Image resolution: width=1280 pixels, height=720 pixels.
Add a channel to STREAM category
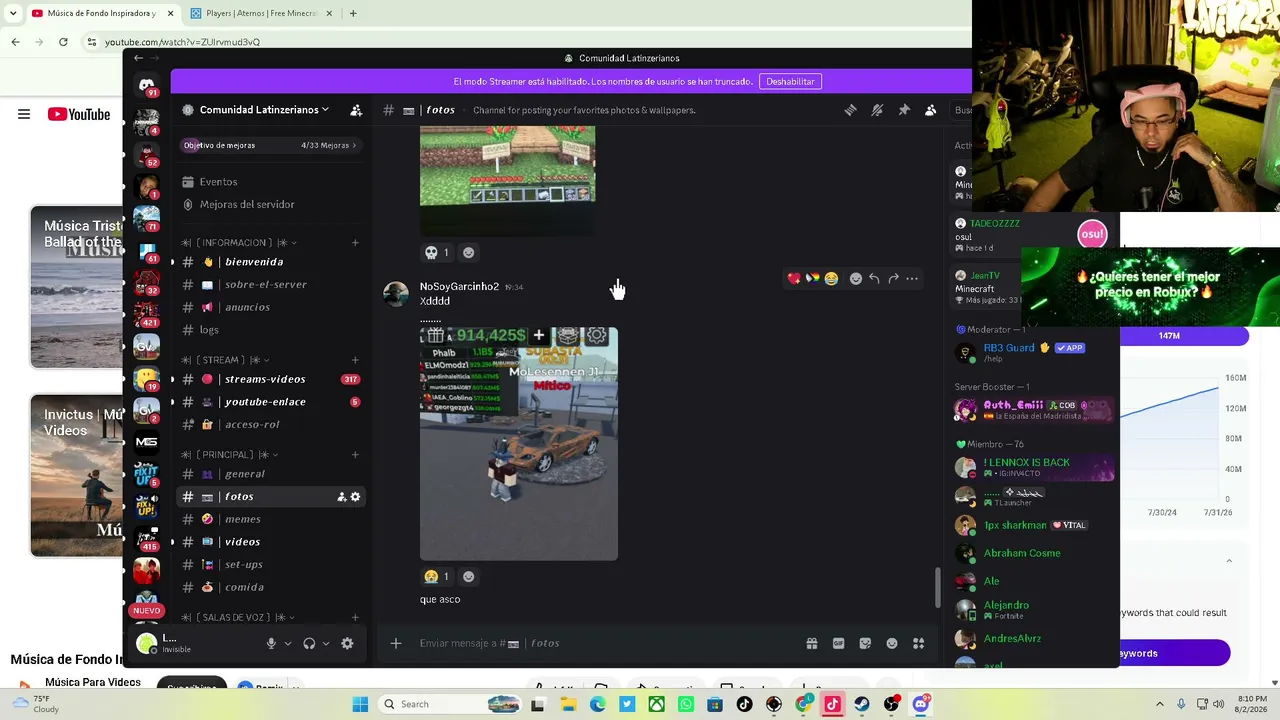(355, 360)
